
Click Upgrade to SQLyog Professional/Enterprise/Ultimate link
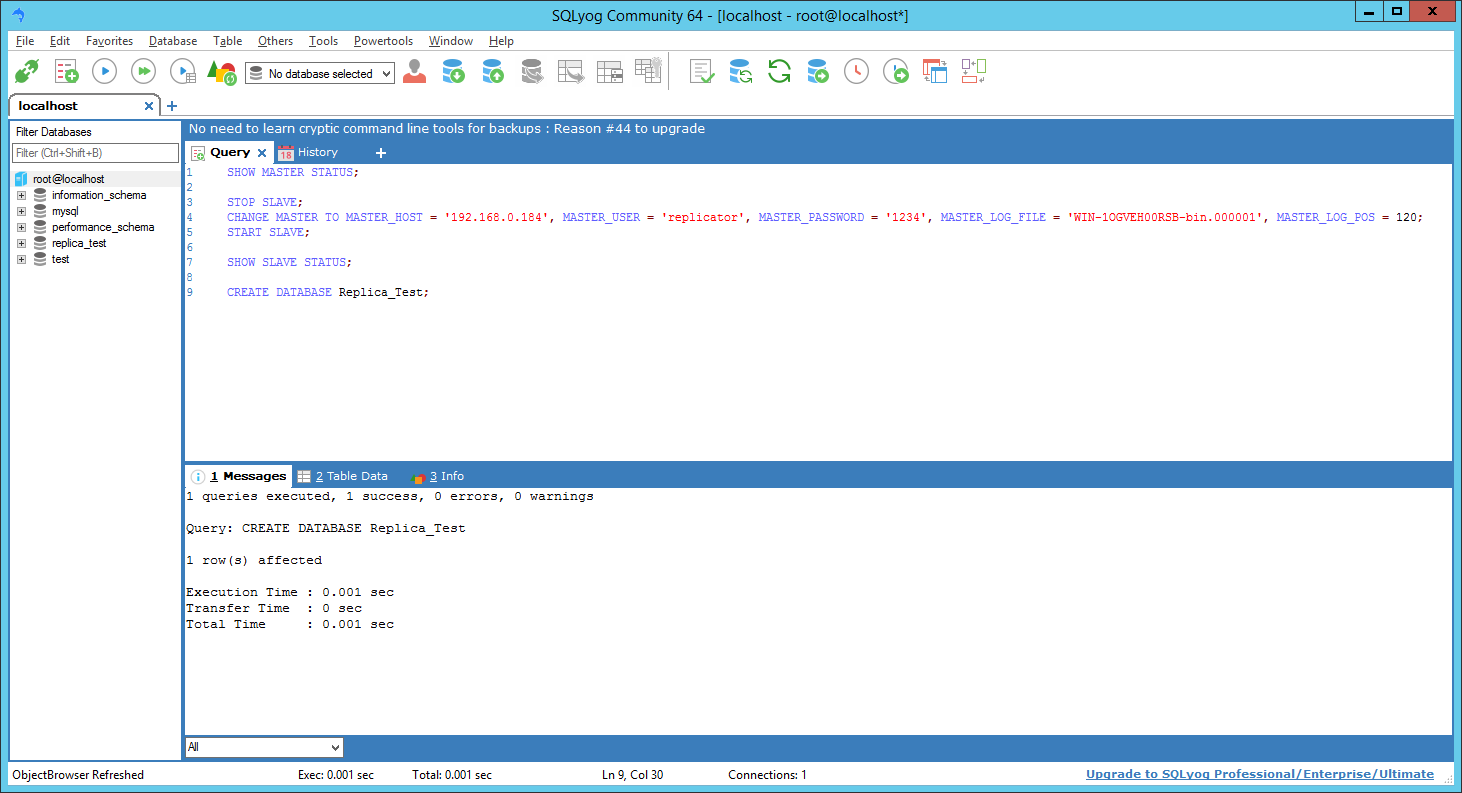1260,774
